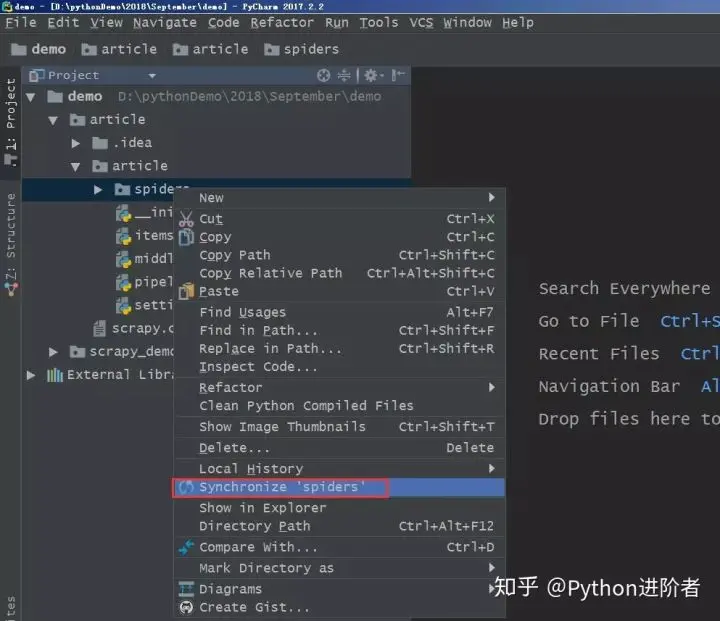Select Directory Path

coord(340,526)
